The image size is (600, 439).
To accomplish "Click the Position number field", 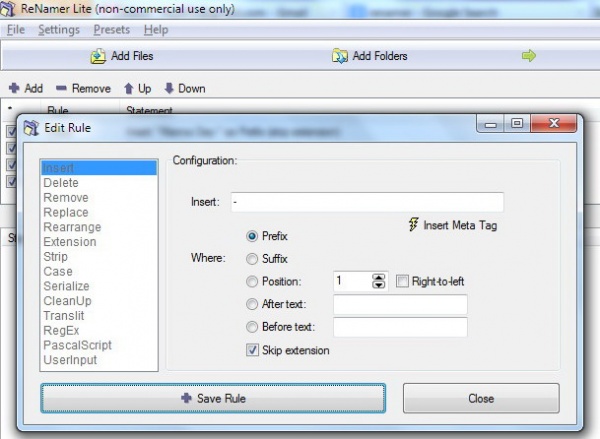I will pyautogui.click(x=352, y=281).
